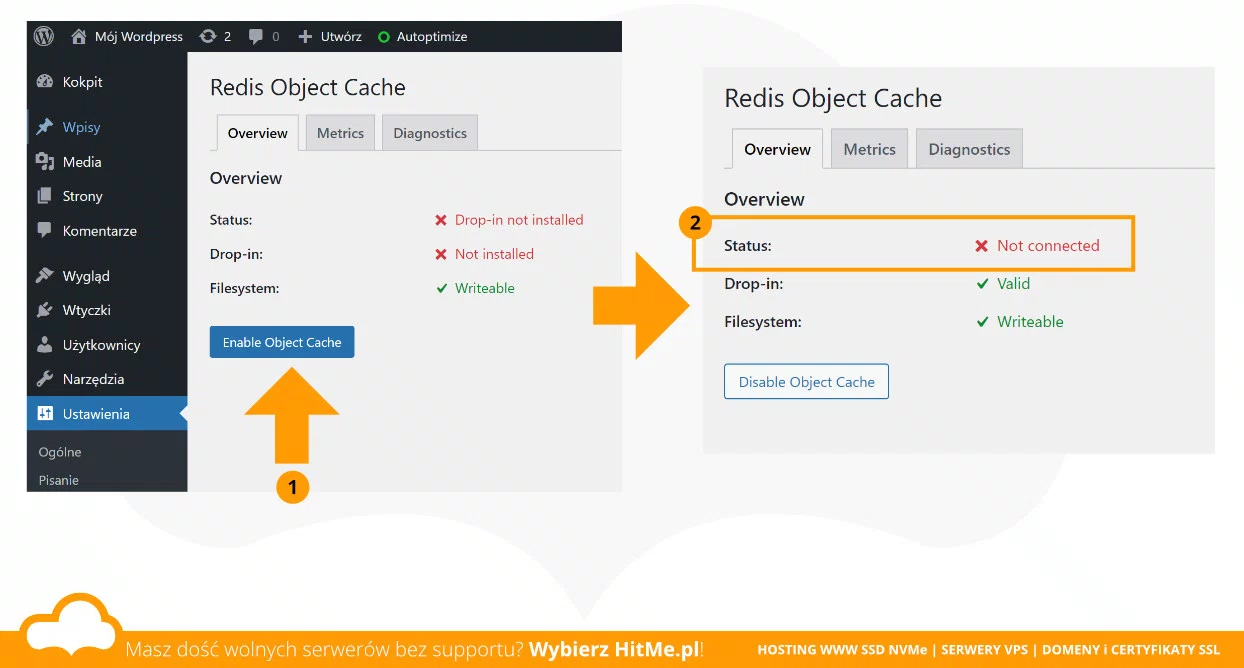Click the "Filesystem:" label in the left panel
The image size is (1244, 668).
pos(244,288)
